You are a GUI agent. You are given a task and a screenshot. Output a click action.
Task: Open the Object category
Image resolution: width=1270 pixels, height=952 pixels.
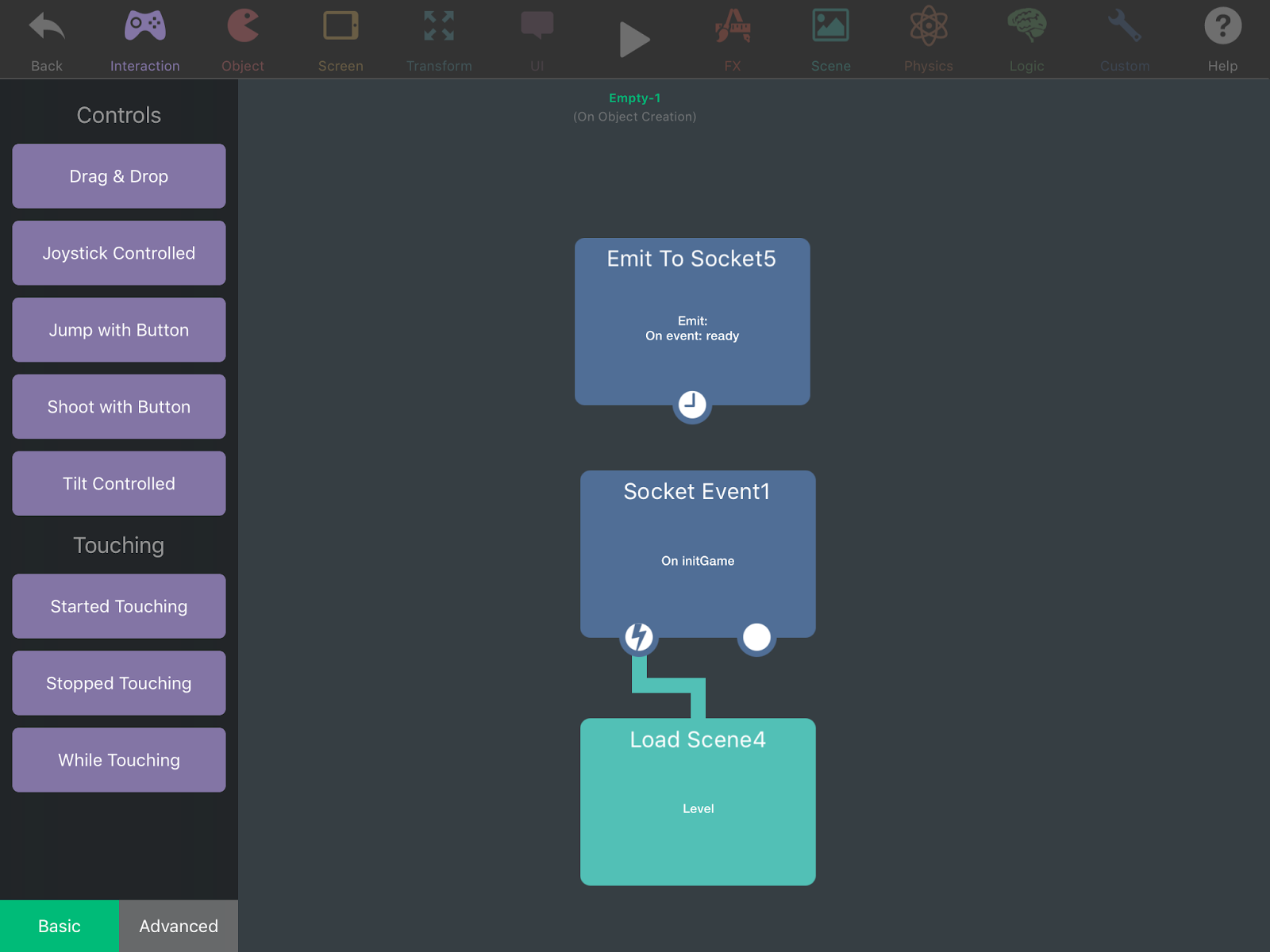tap(243, 40)
